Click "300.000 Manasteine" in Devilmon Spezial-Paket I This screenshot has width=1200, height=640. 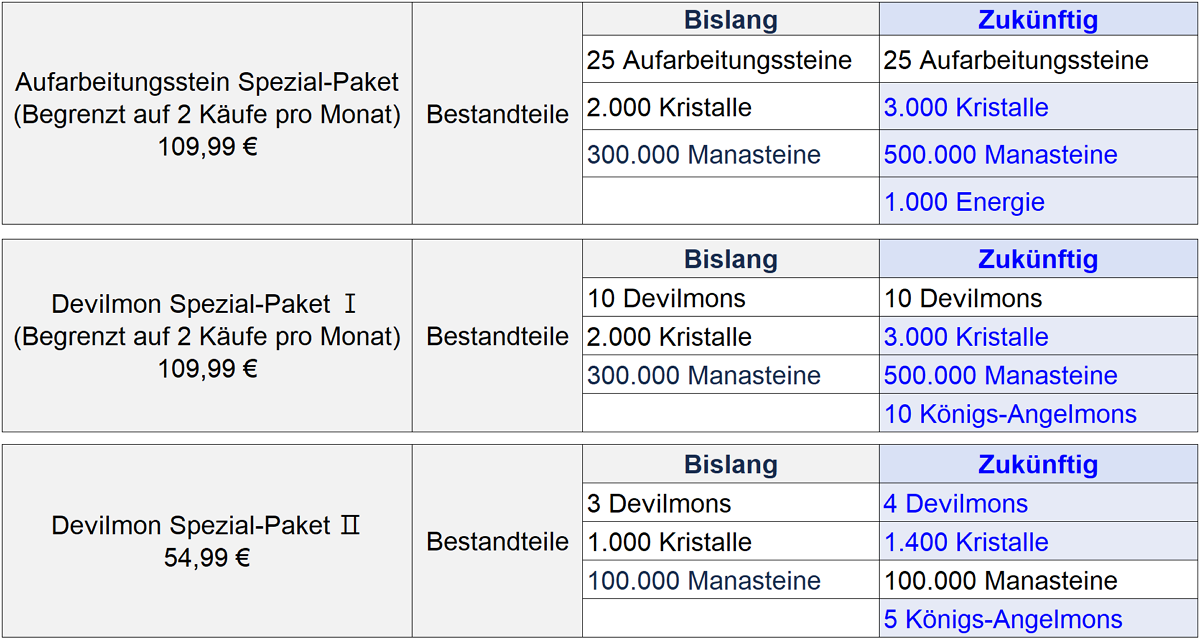(x=704, y=376)
